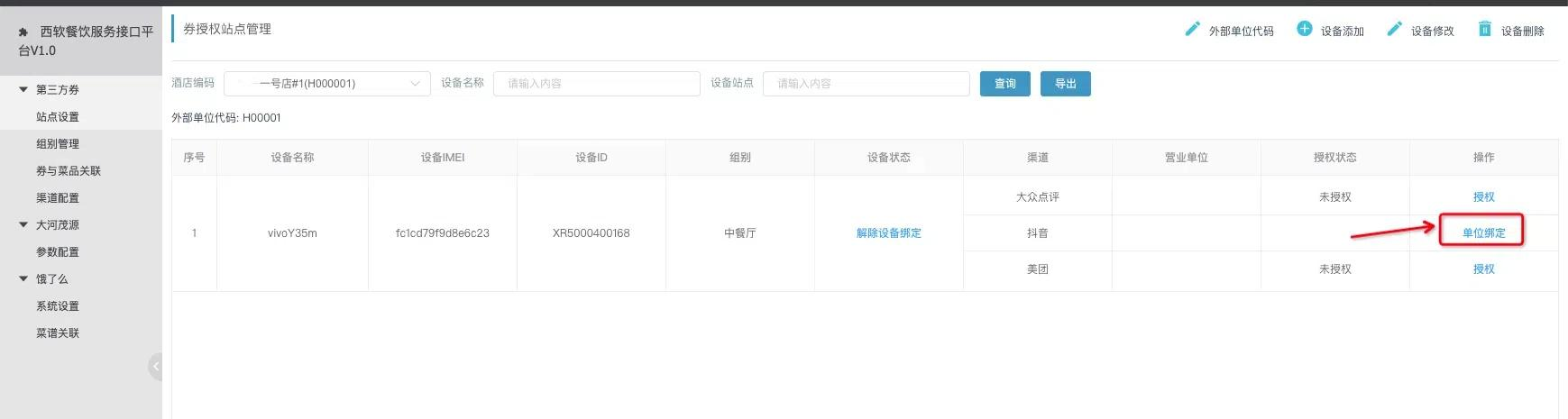The width and height of the screenshot is (1568, 419).
Task: Open 站点设置 in the sidebar
Action: coord(58,117)
